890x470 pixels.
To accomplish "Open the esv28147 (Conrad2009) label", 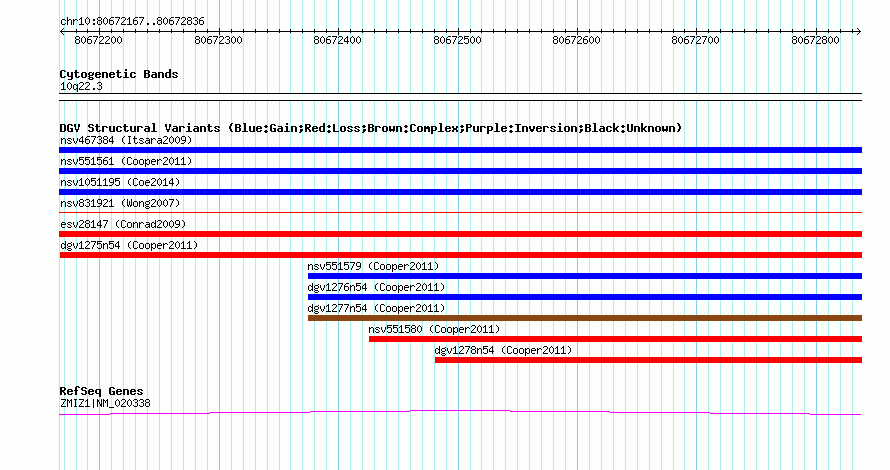I will pyautogui.click(x=123, y=224).
